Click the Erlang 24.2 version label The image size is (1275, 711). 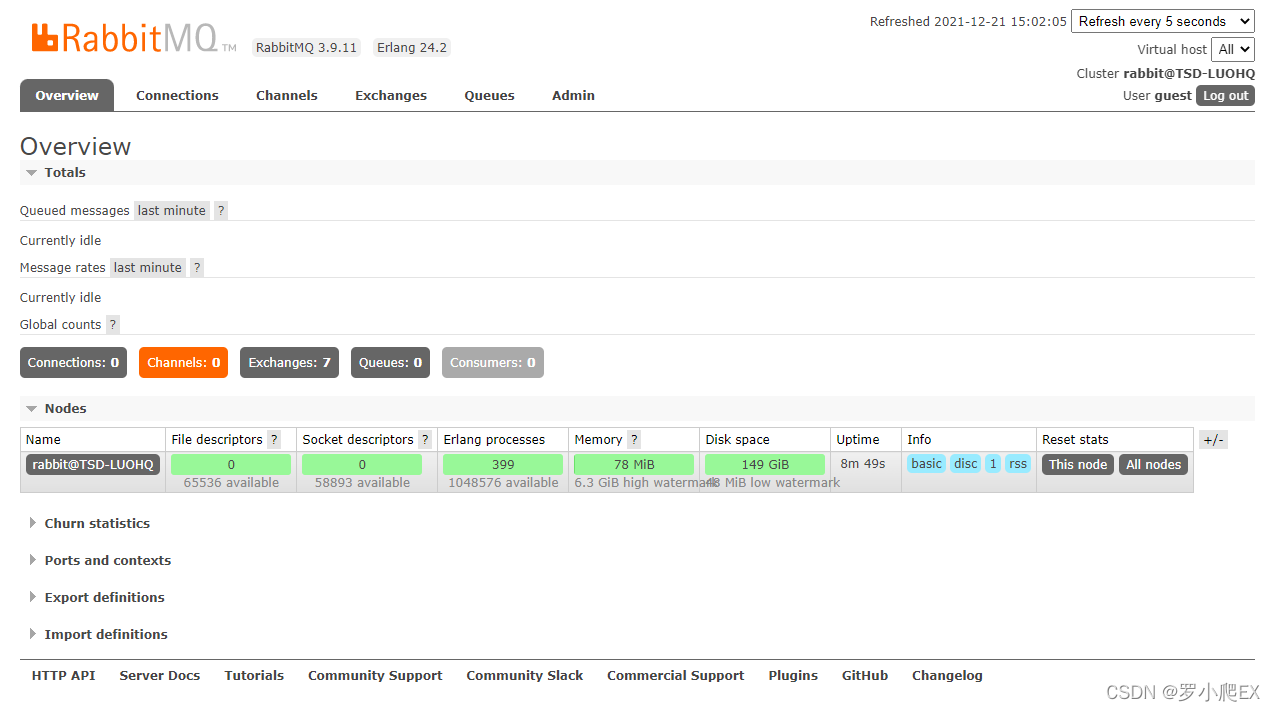click(x=412, y=47)
